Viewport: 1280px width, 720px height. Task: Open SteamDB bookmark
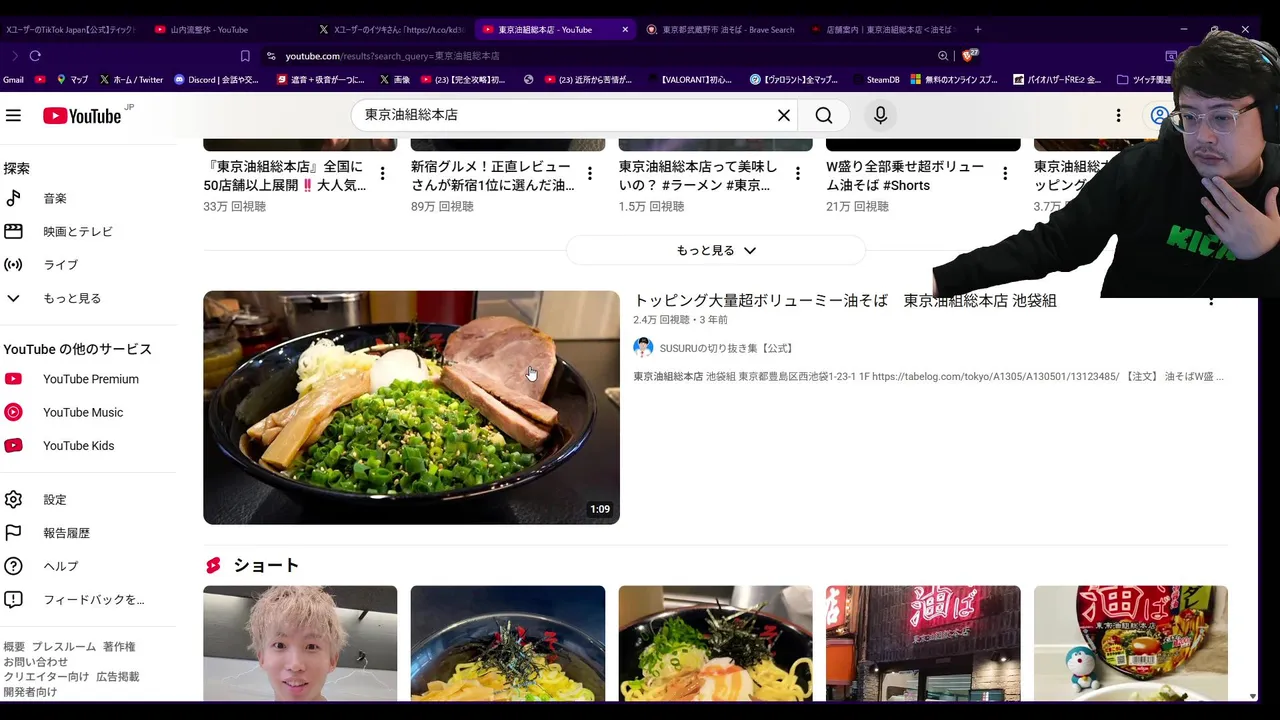[x=875, y=79]
